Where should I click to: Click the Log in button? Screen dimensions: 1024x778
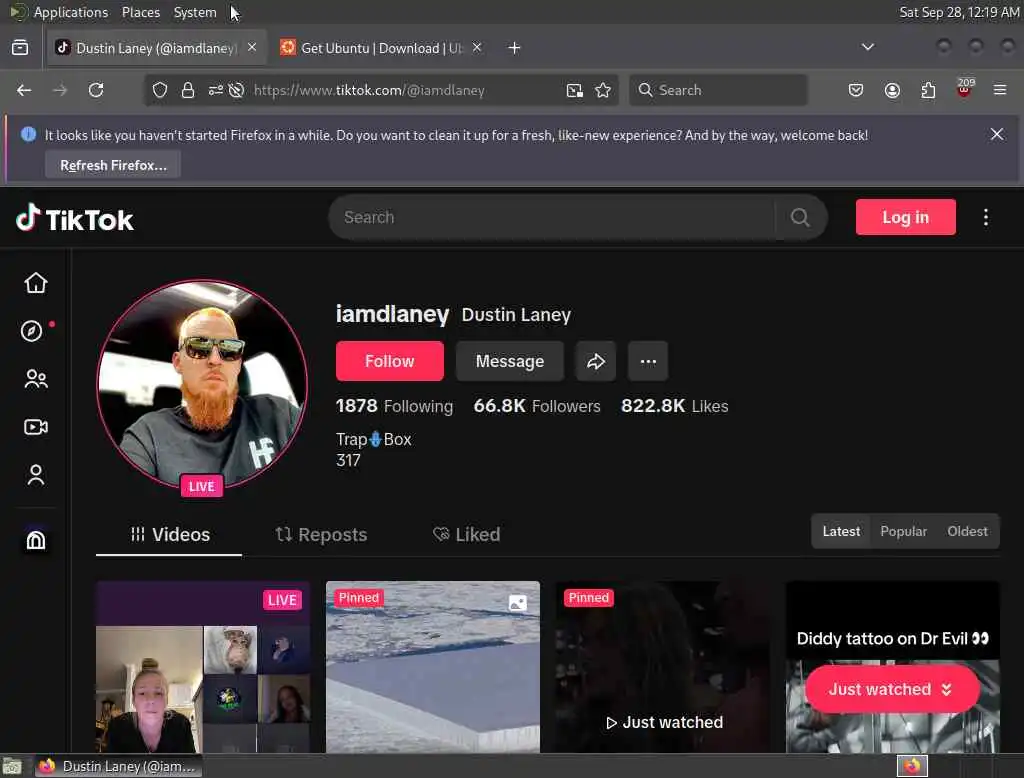[x=905, y=217]
